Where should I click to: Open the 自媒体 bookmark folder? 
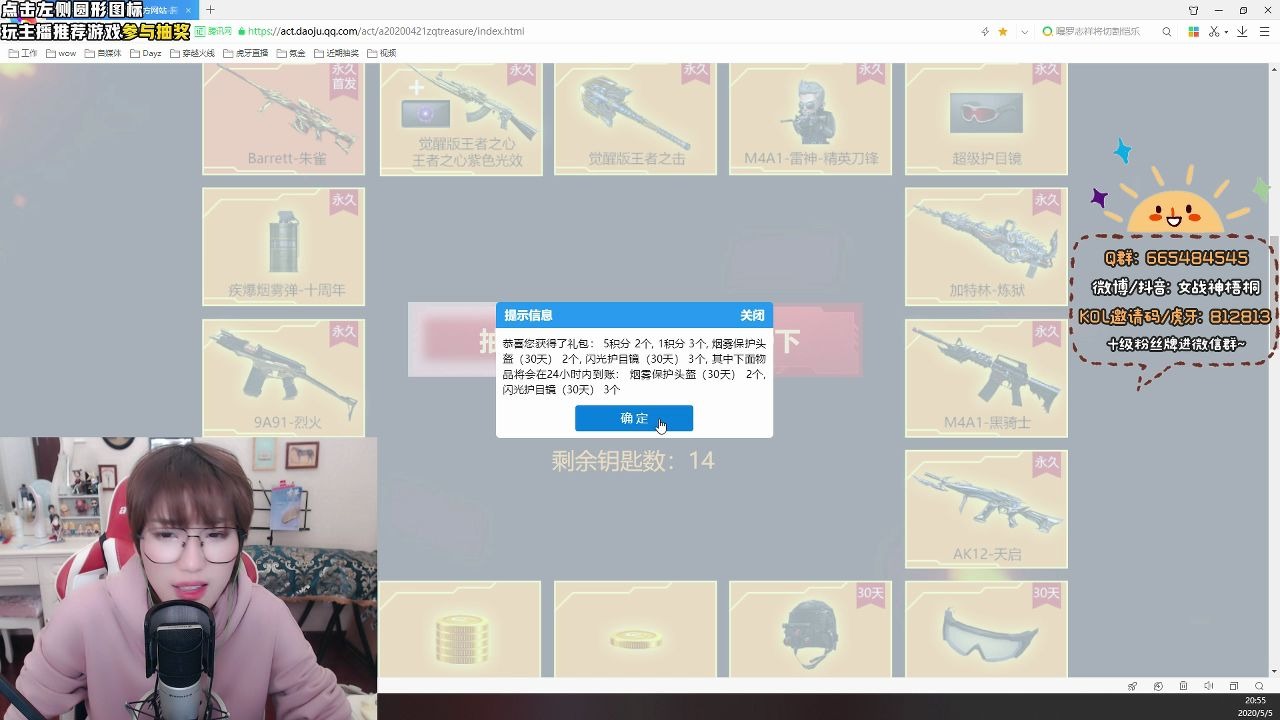click(x=103, y=53)
